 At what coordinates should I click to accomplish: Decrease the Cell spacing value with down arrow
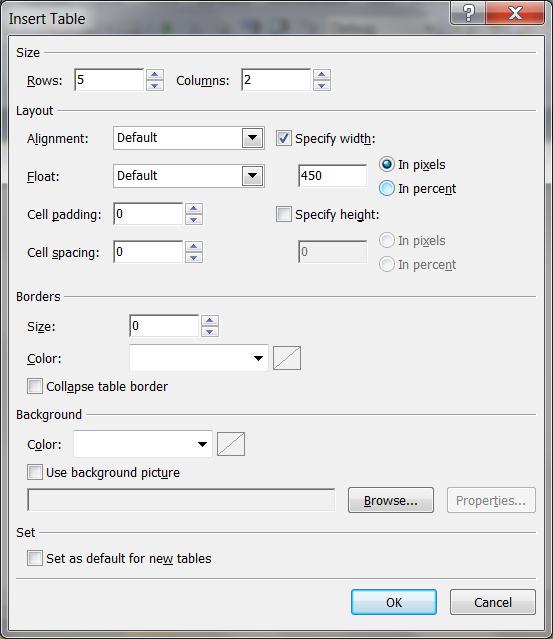click(x=194, y=257)
